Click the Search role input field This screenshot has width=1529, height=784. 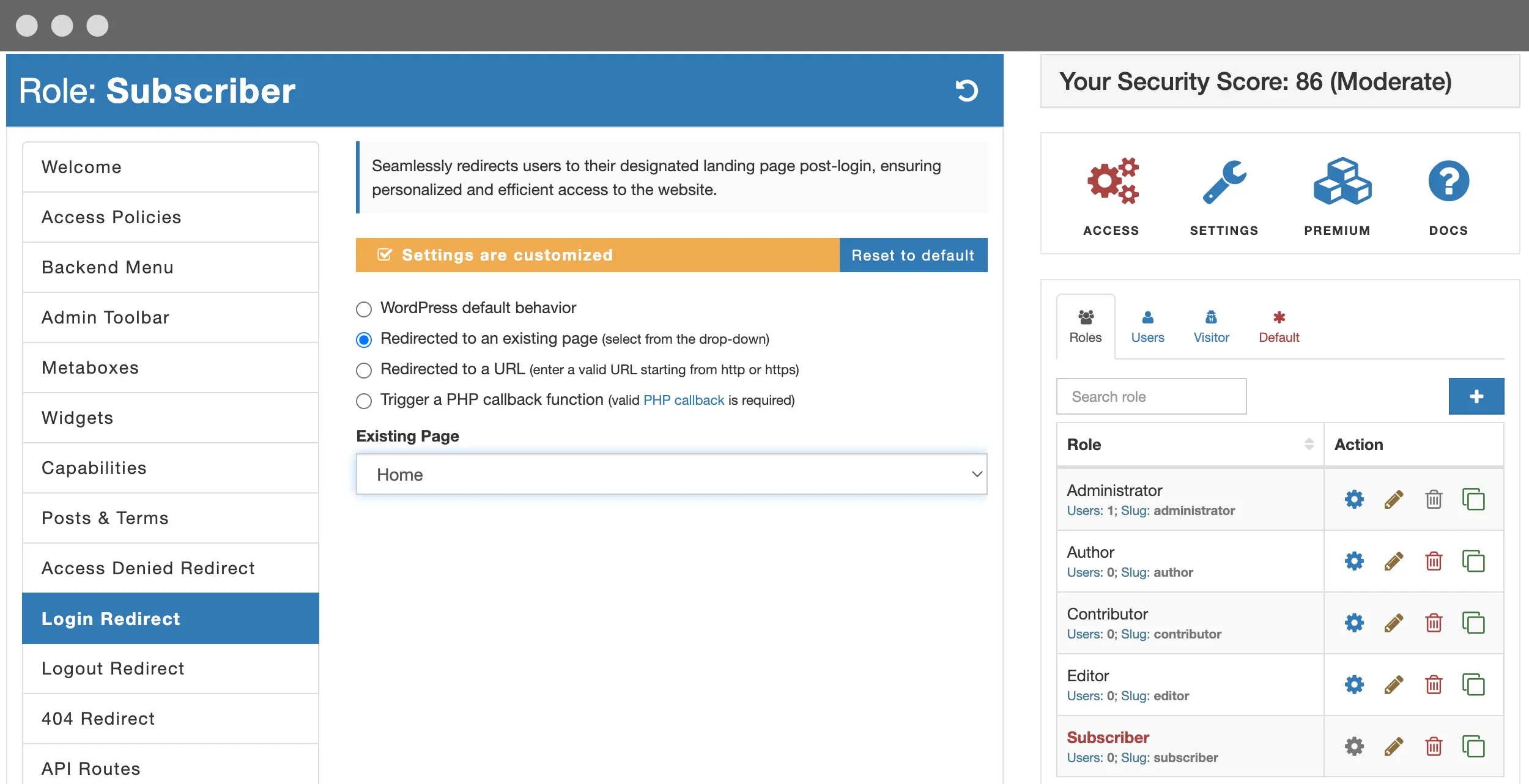pos(1150,396)
